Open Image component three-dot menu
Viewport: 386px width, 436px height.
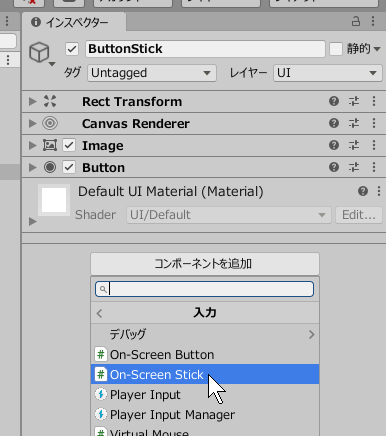coord(374,145)
